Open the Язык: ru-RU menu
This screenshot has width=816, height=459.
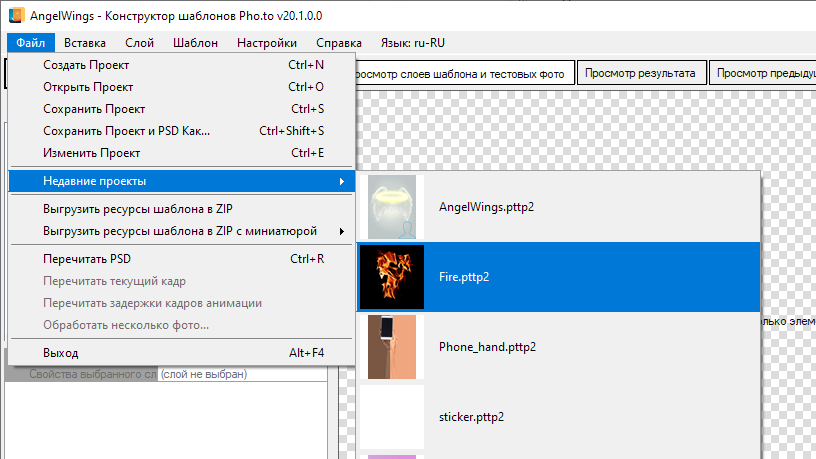click(413, 43)
